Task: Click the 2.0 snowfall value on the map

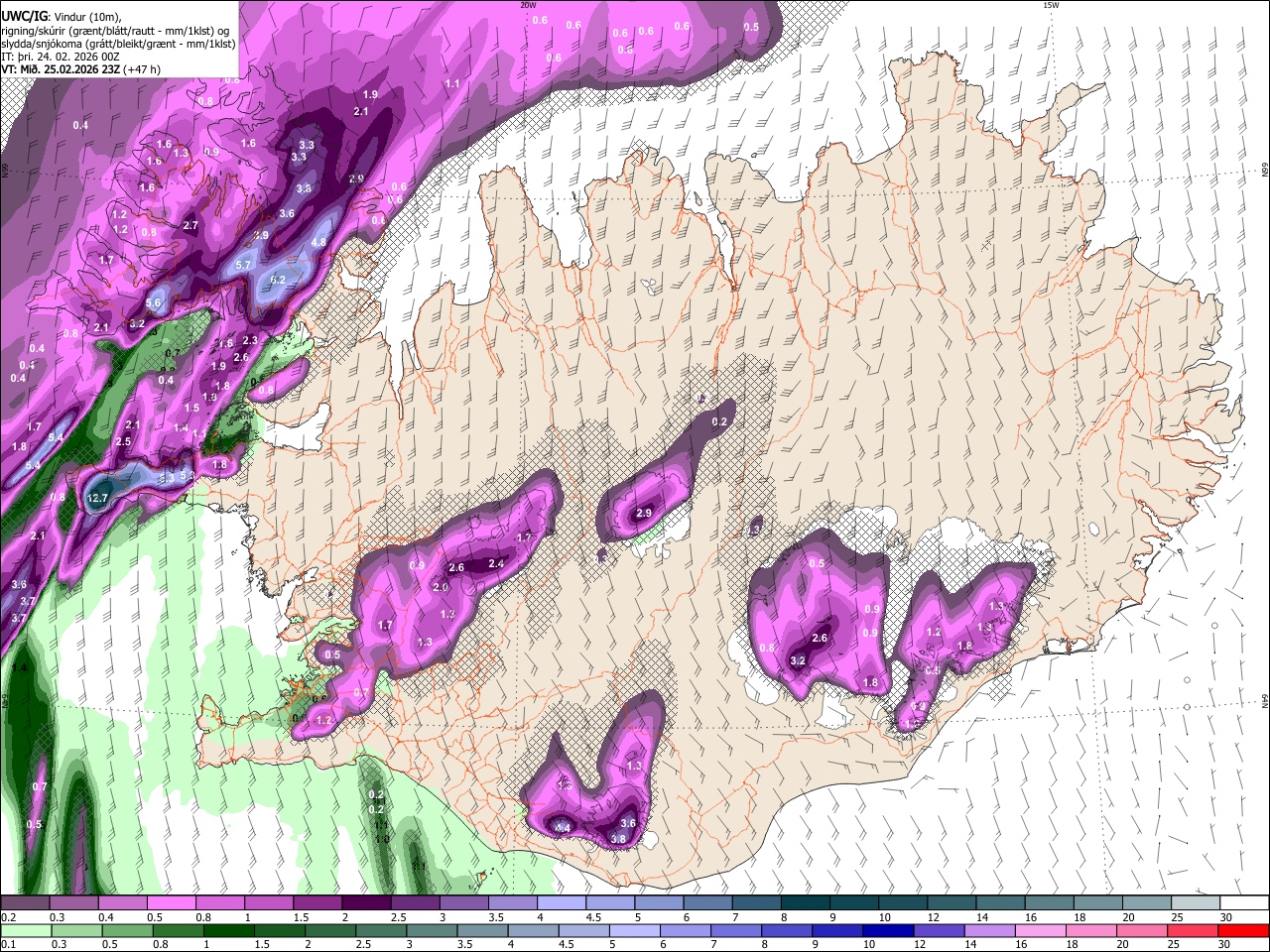Action: [x=441, y=587]
